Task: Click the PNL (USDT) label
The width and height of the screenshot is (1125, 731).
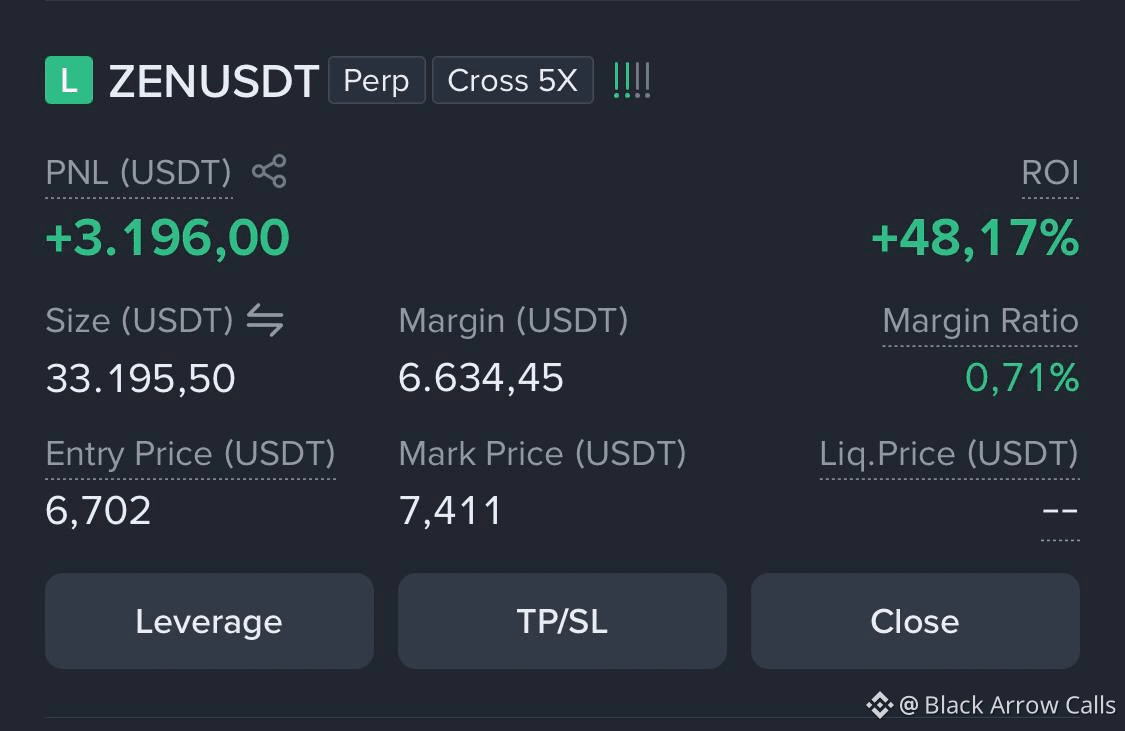Action: point(138,173)
